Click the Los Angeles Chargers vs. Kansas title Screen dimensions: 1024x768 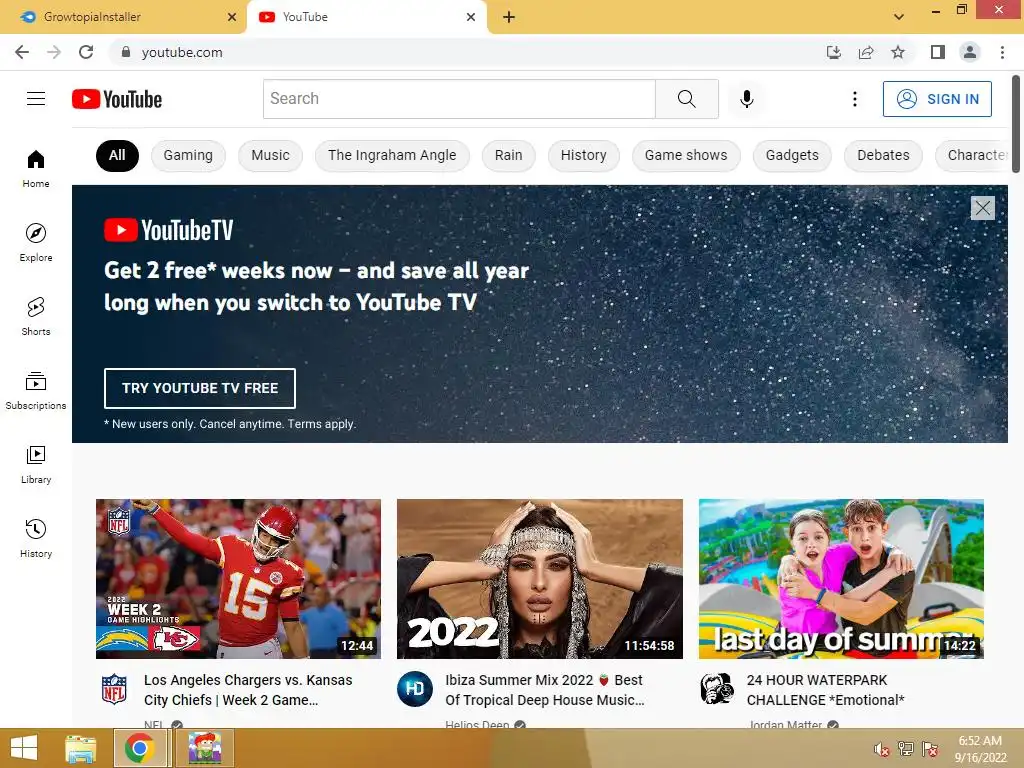[x=248, y=690]
